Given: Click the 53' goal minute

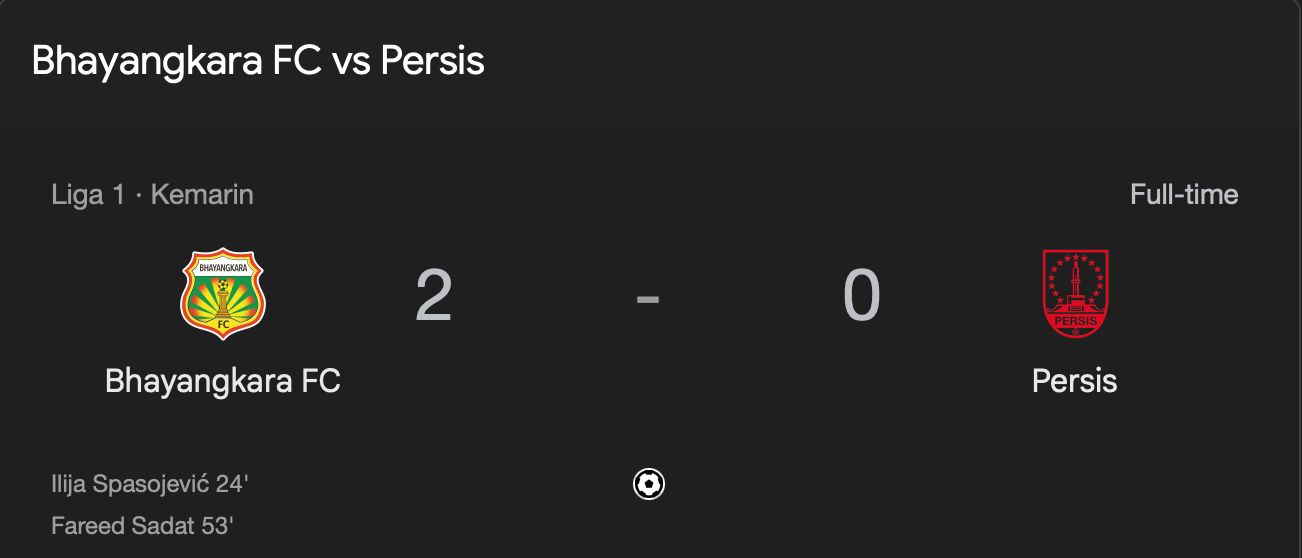Looking at the screenshot, I should click(217, 526).
